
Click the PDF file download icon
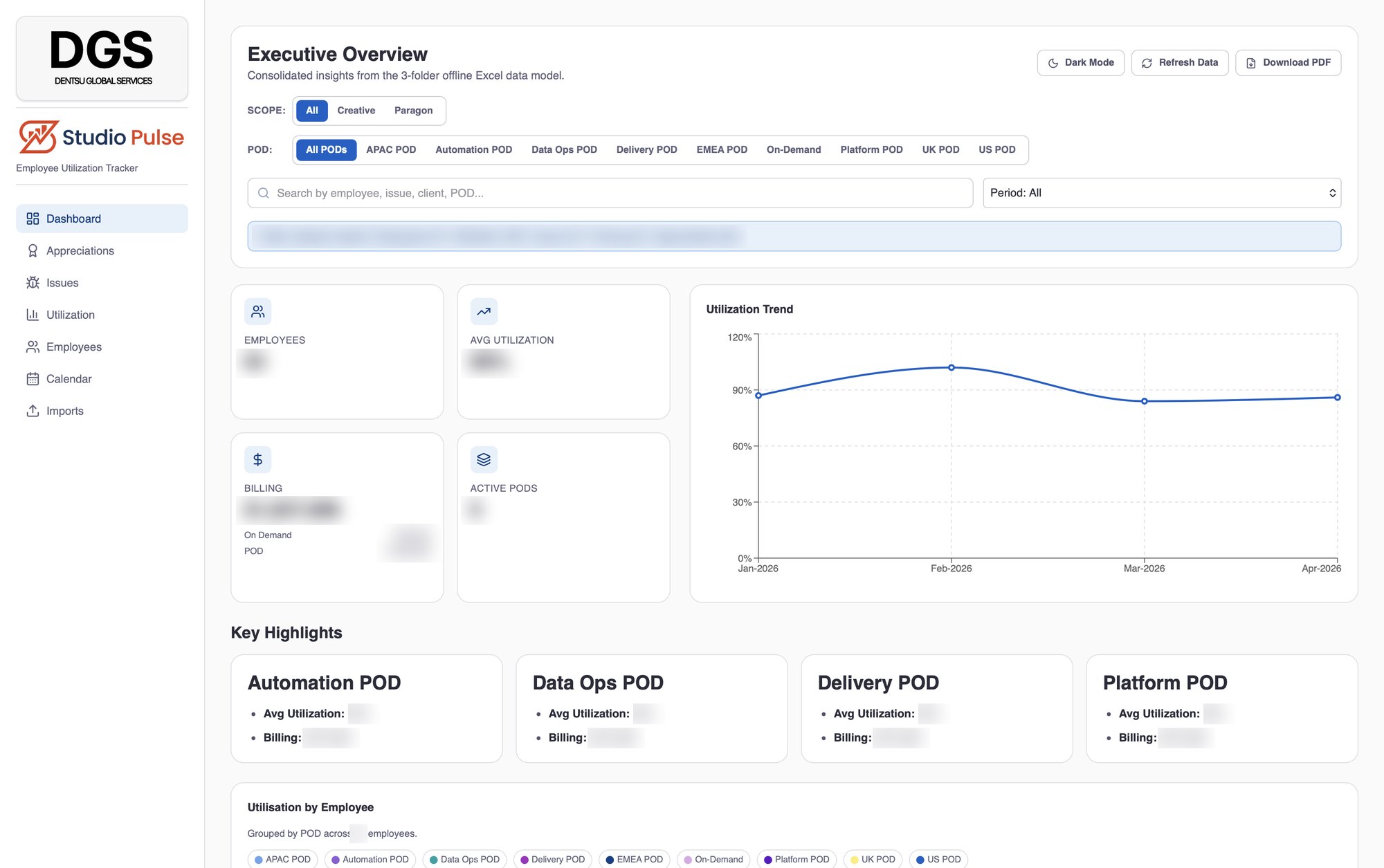click(x=1251, y=63)
